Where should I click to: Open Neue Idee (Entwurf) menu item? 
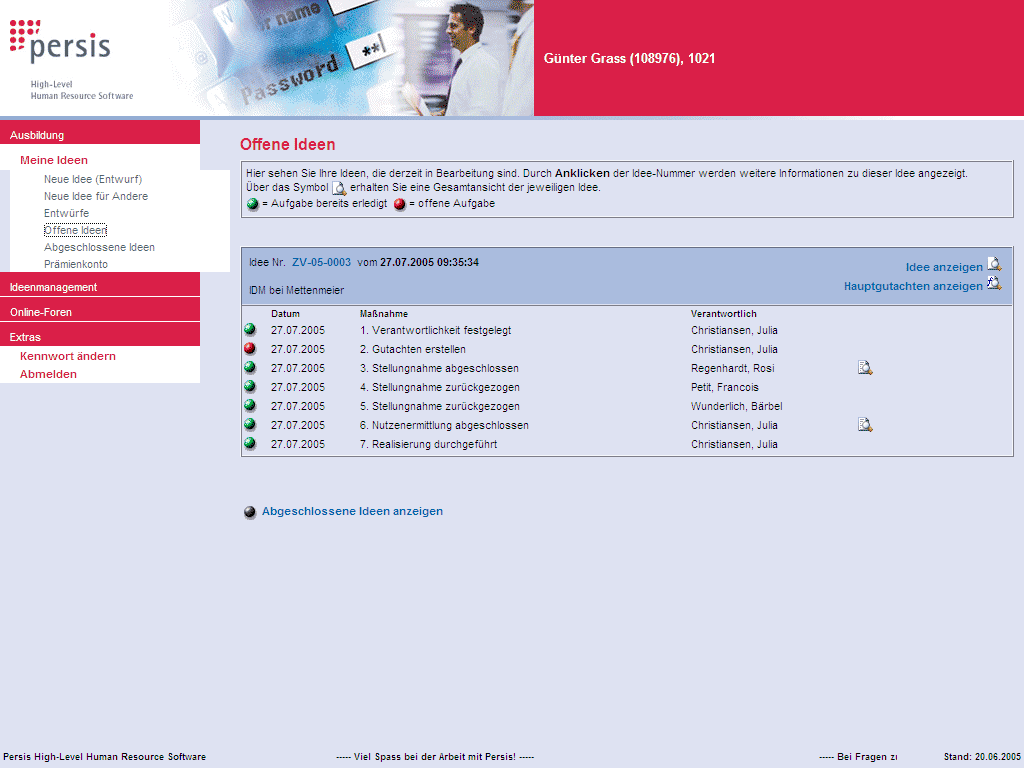(x=93, y=179)
